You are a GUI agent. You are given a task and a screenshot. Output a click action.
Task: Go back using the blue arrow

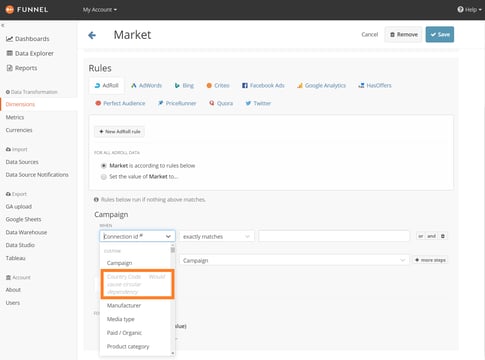point(92,35)
